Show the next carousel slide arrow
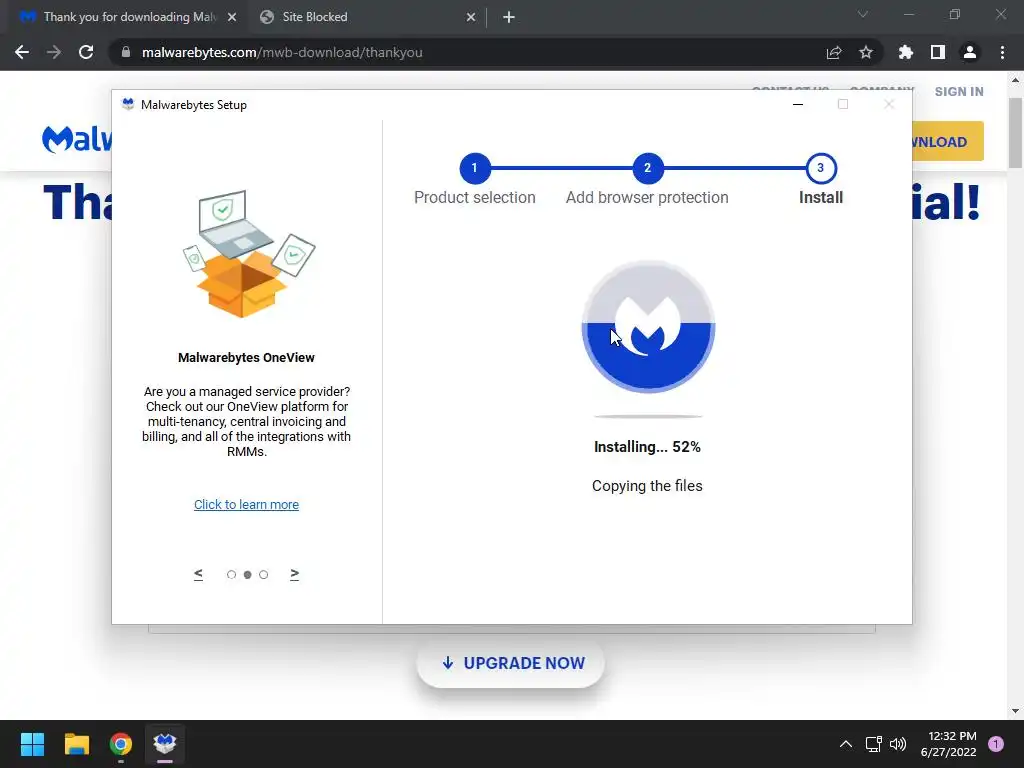The height and width of the screenshot is (768, 1024). 295,574
